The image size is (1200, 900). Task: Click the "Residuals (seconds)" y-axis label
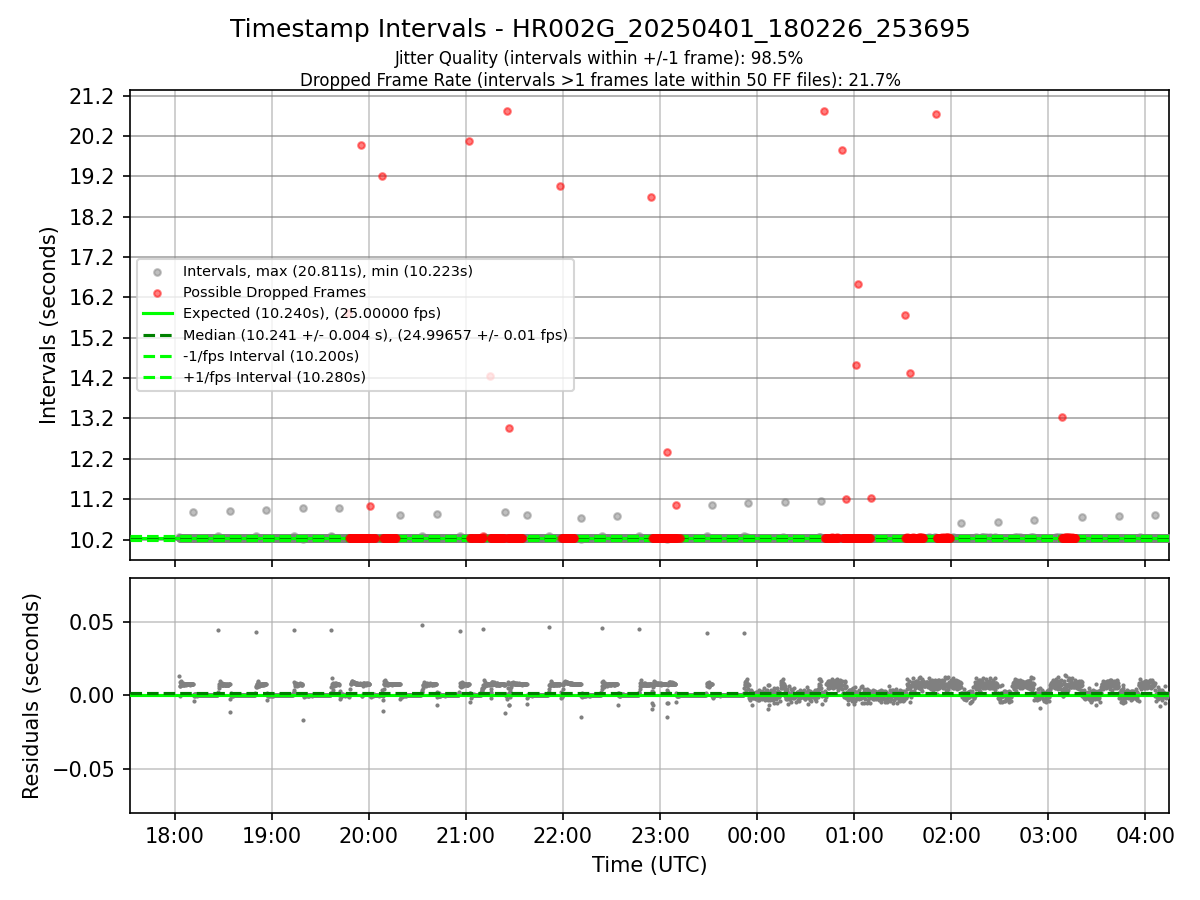tap(32, 696)
